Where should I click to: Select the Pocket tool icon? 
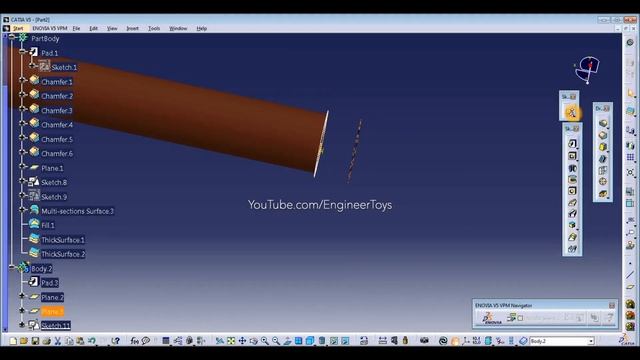572,156
